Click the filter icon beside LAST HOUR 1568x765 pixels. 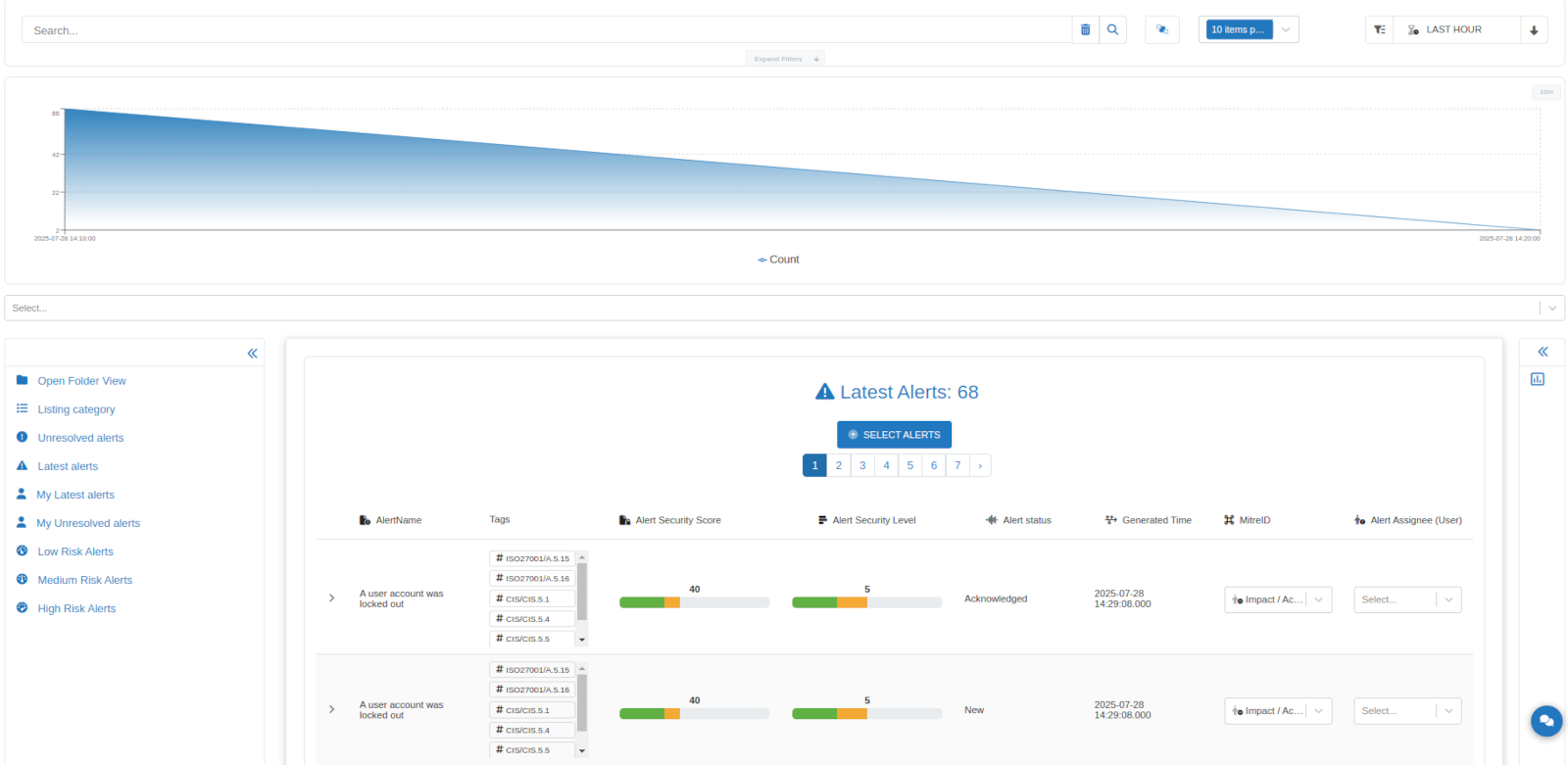(x=1379, y=30)
